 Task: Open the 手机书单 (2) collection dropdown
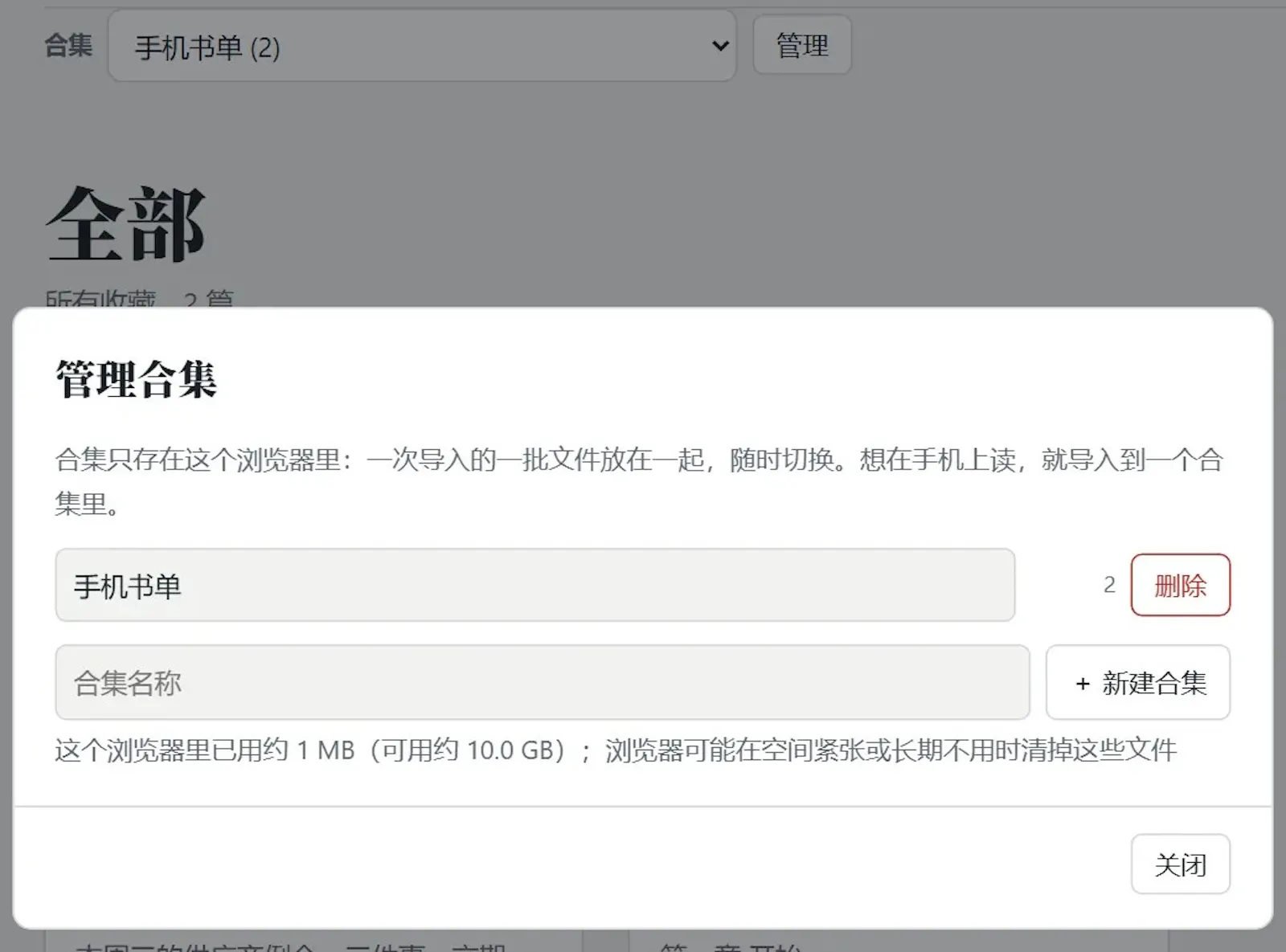(422, 46)
